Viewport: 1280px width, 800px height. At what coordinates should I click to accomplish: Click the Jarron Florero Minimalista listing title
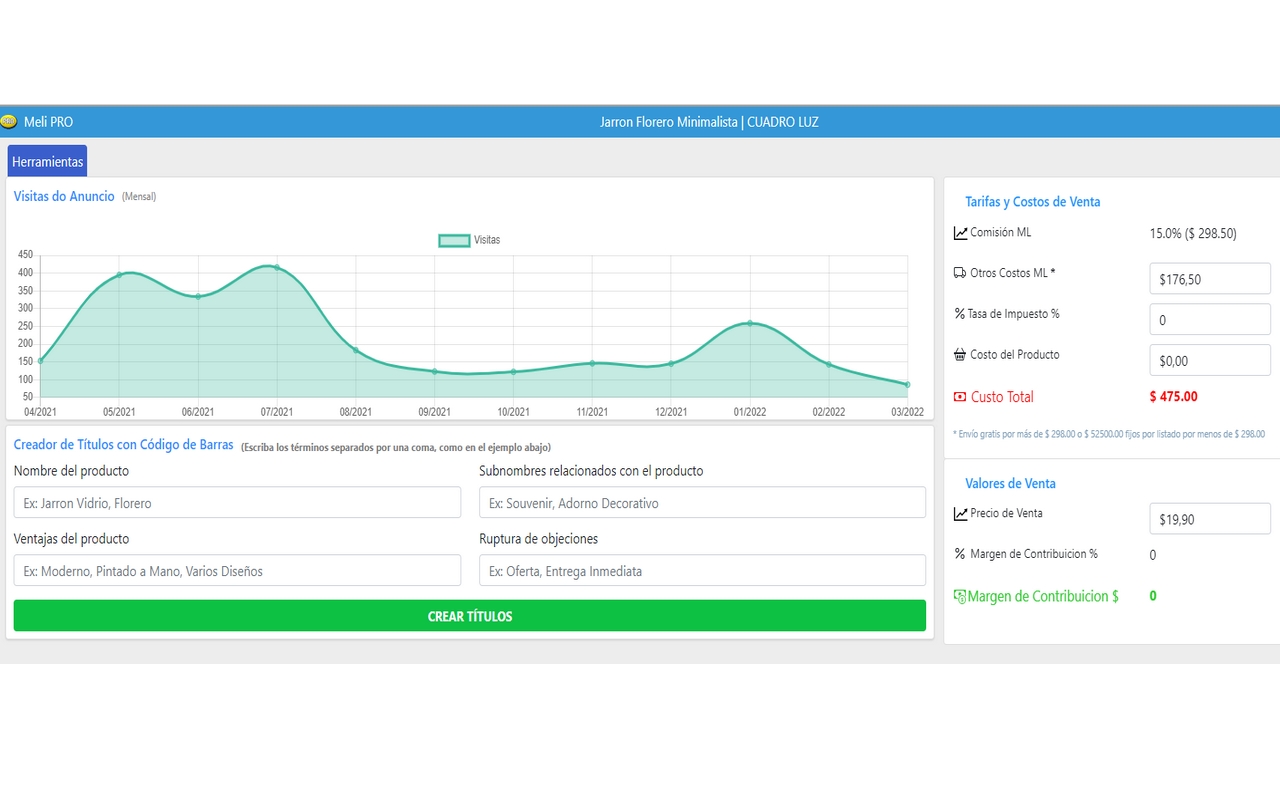(709, 122)
